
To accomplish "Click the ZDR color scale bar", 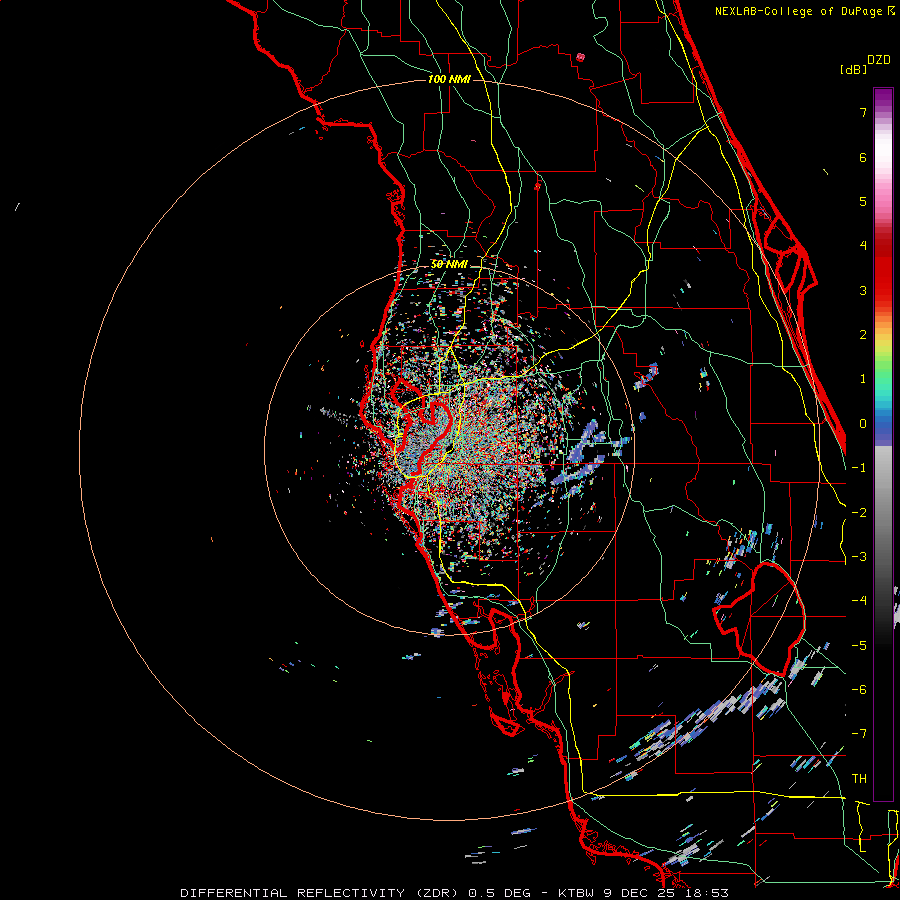I will click(883, 444).
